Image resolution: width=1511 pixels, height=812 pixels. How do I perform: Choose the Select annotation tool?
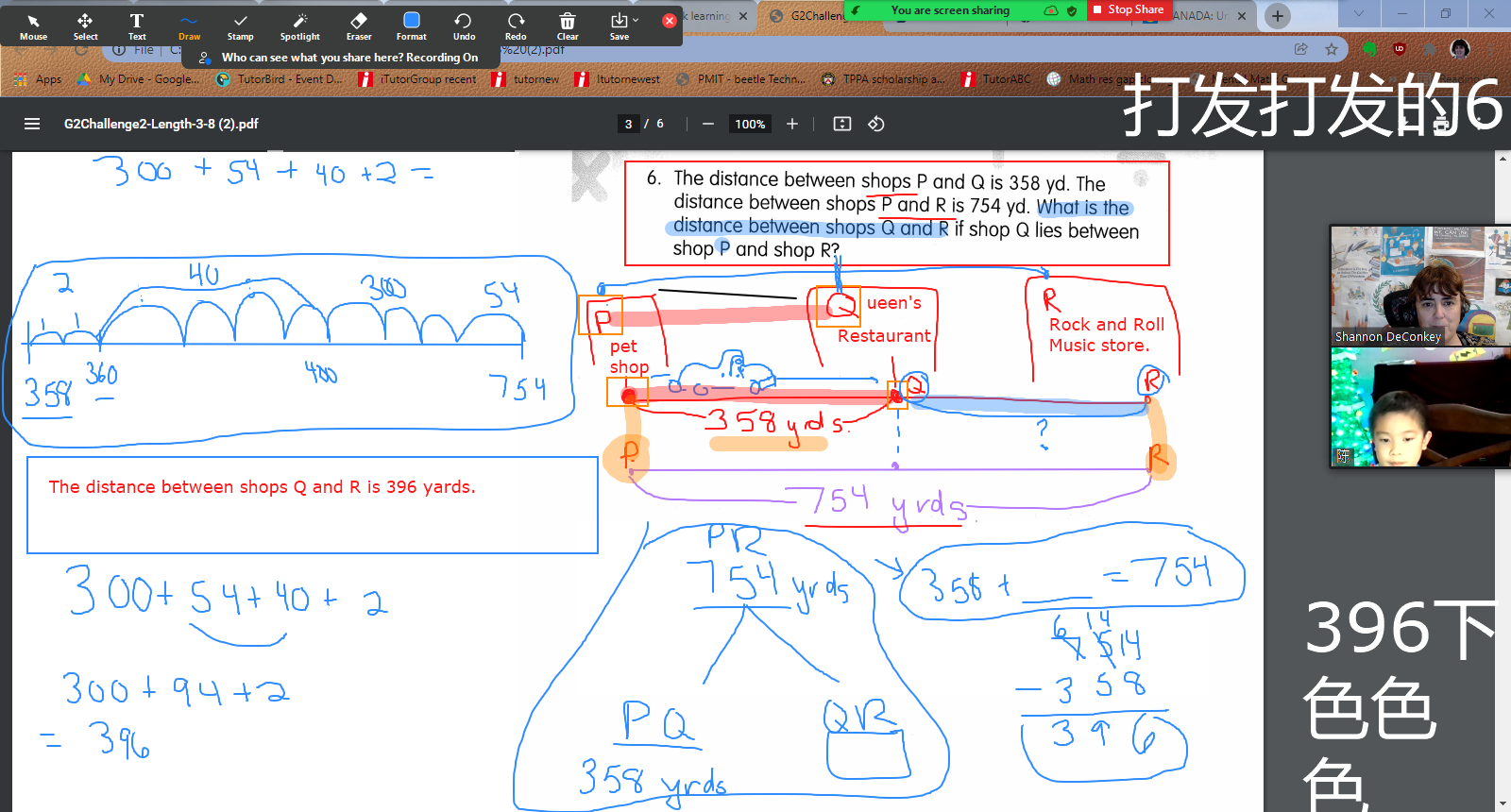[85, 26]
